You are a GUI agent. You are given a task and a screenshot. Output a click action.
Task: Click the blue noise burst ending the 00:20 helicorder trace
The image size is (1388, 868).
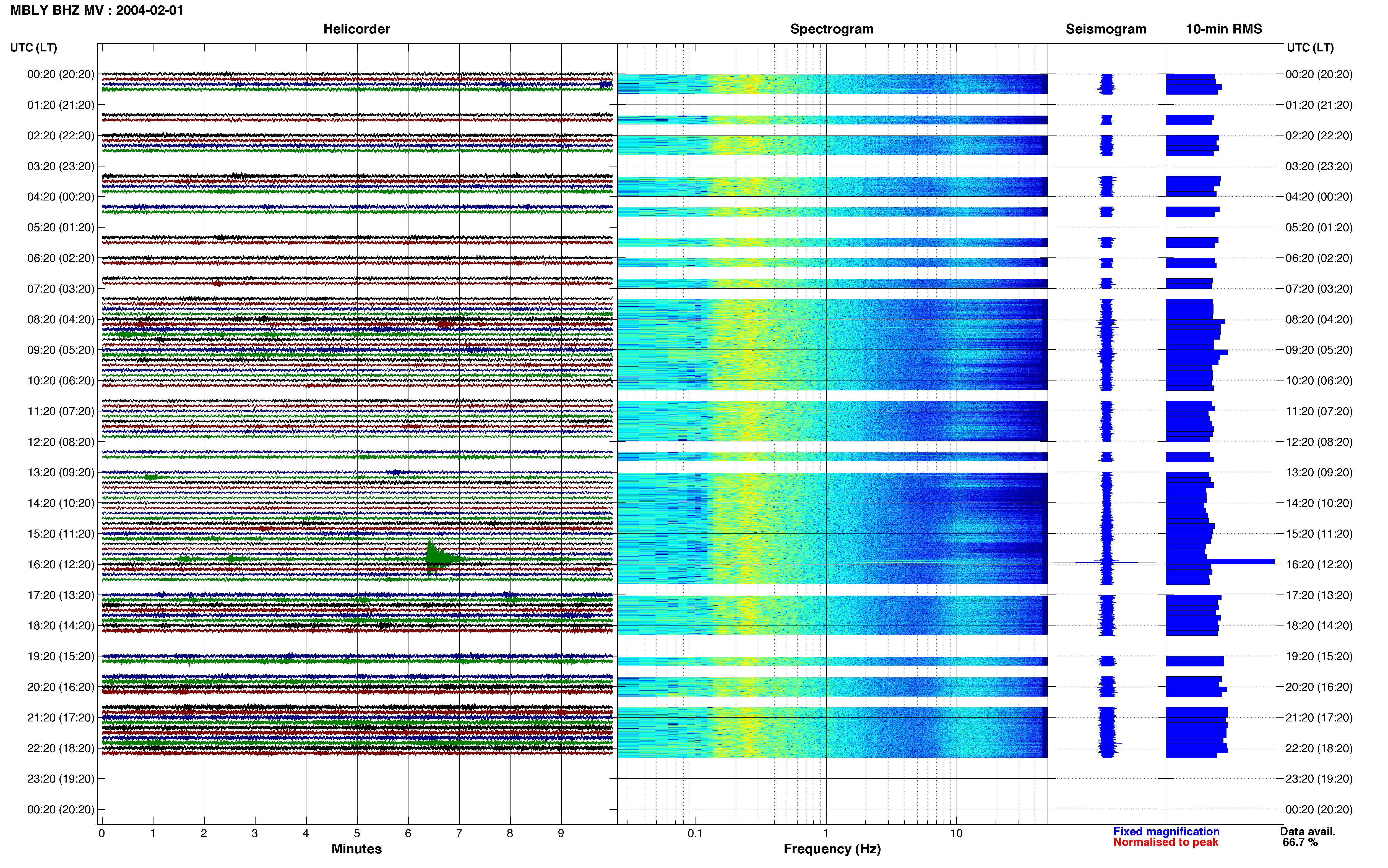pos(606,84)
